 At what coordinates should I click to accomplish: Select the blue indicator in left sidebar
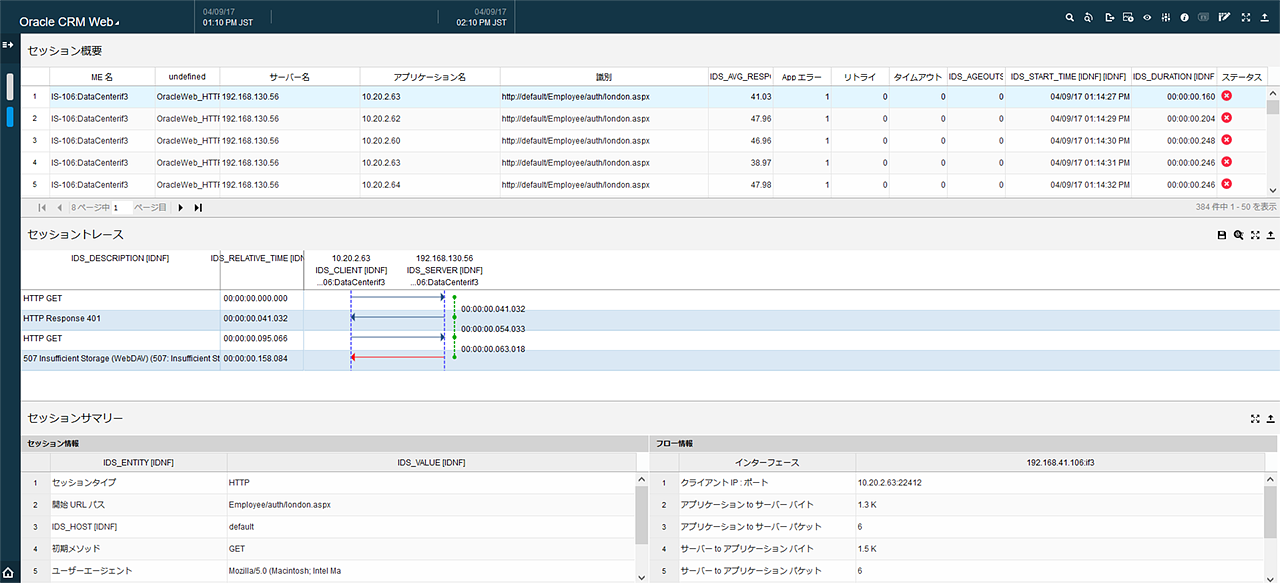coord(10,117)
